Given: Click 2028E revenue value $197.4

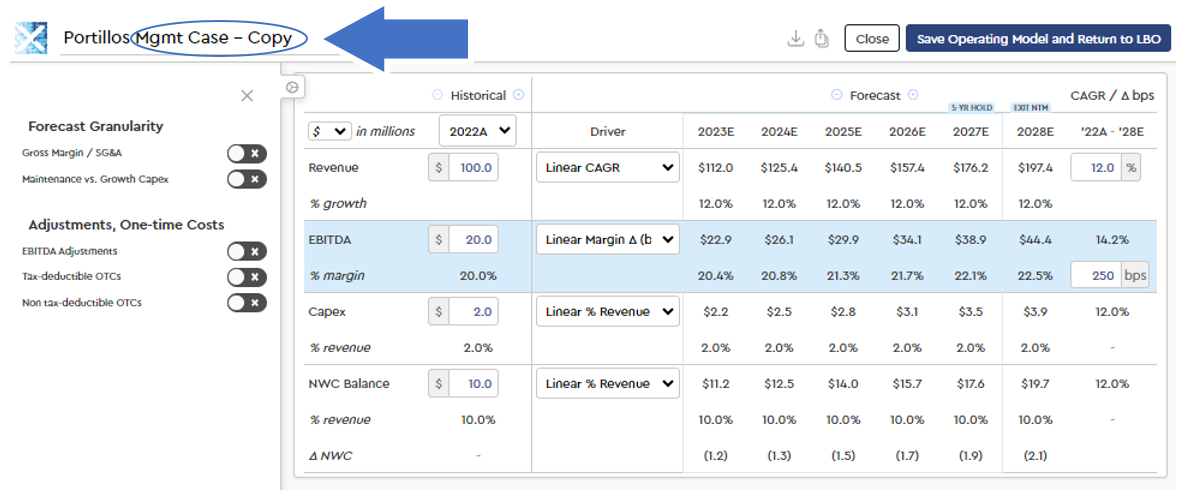Looking at the screenshot, I should click(x=1035, y=167).
